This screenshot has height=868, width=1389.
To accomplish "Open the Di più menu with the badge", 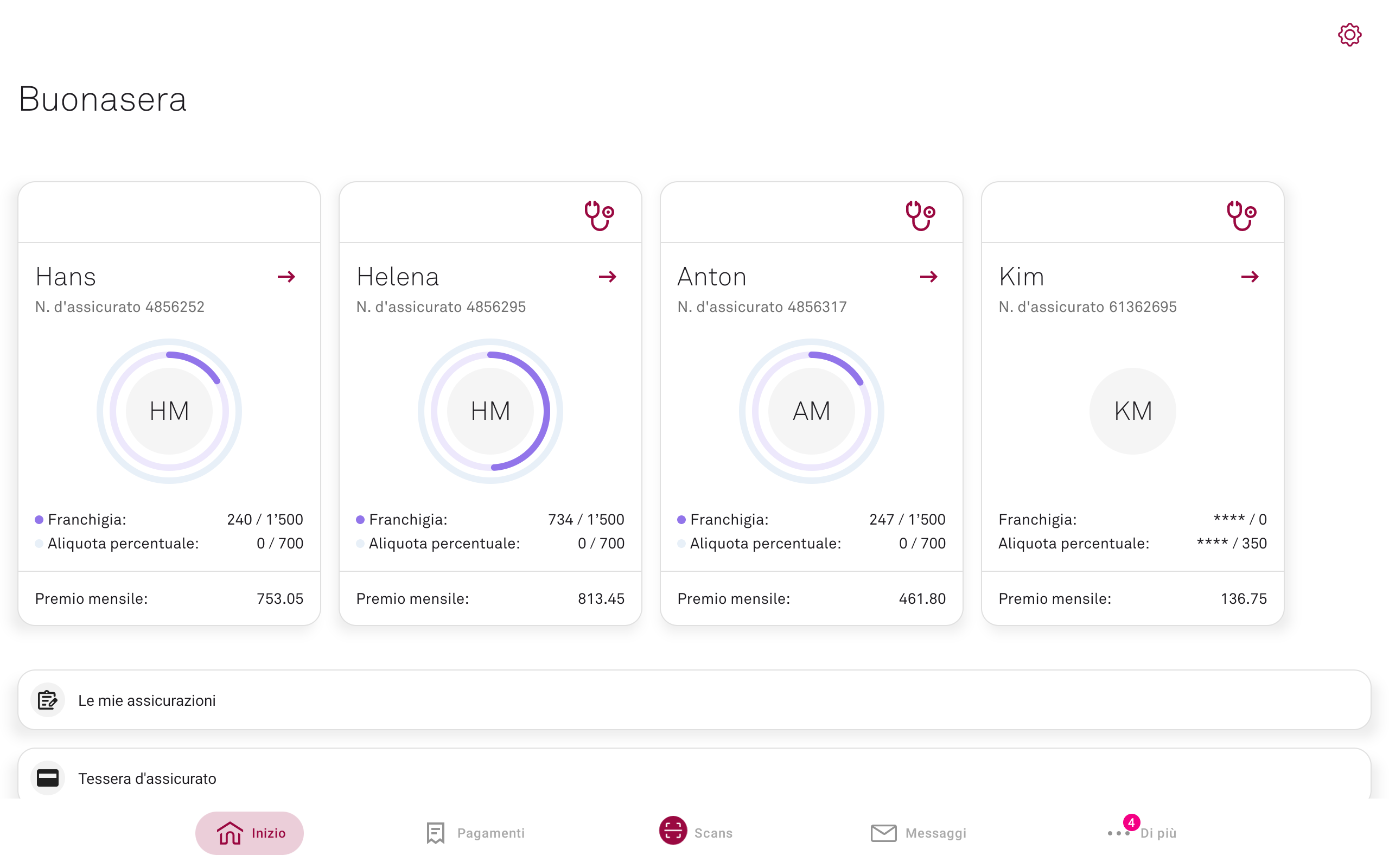I will 1142,831.
